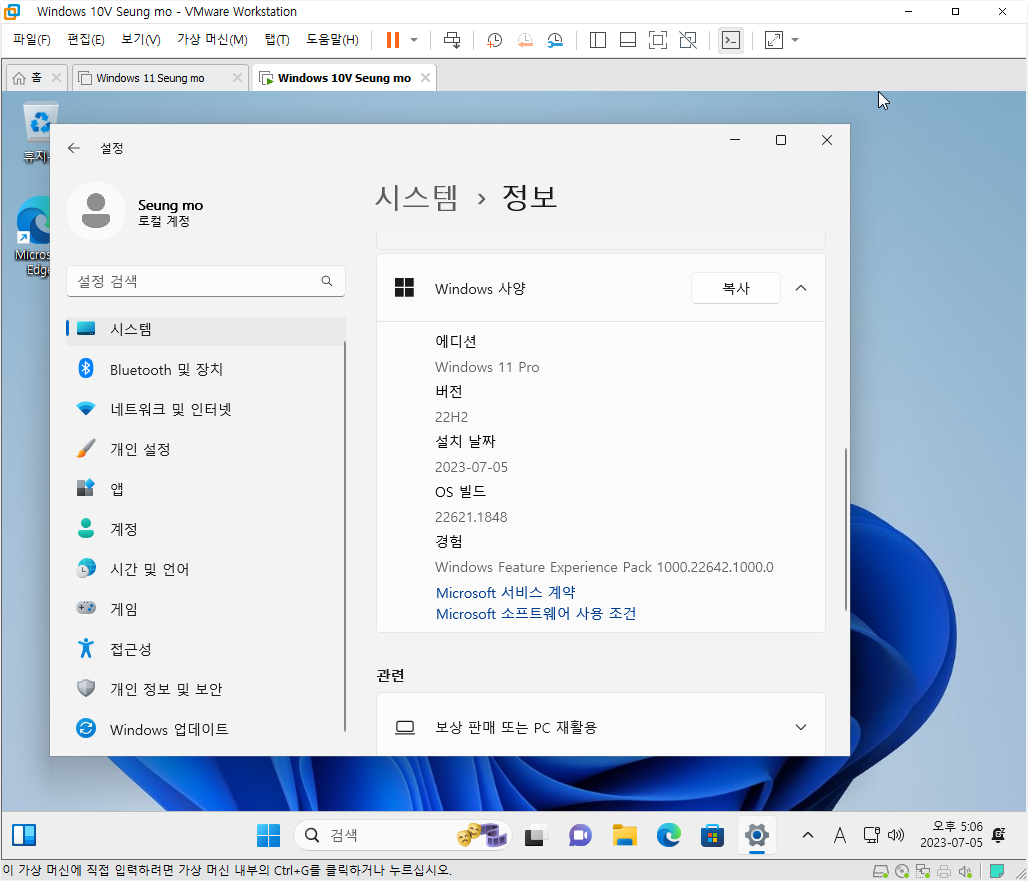Open Microsoft Store from taskbar
The height and width of the screenshot is (881, 1028).
tap(713, 835)
